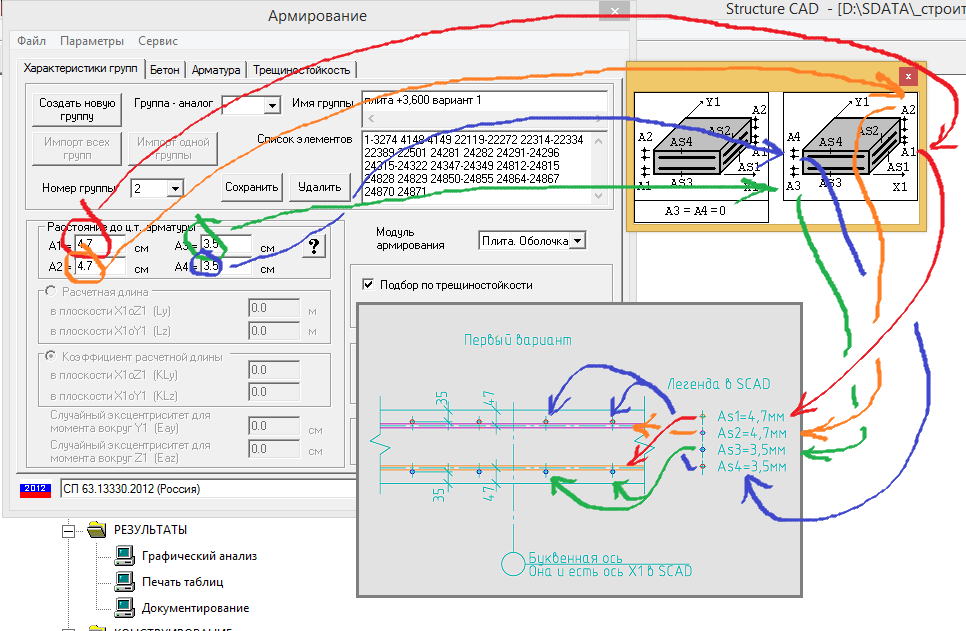Click the Удалить button
Viewport: 966px width, 631px height.
[319, 187]
